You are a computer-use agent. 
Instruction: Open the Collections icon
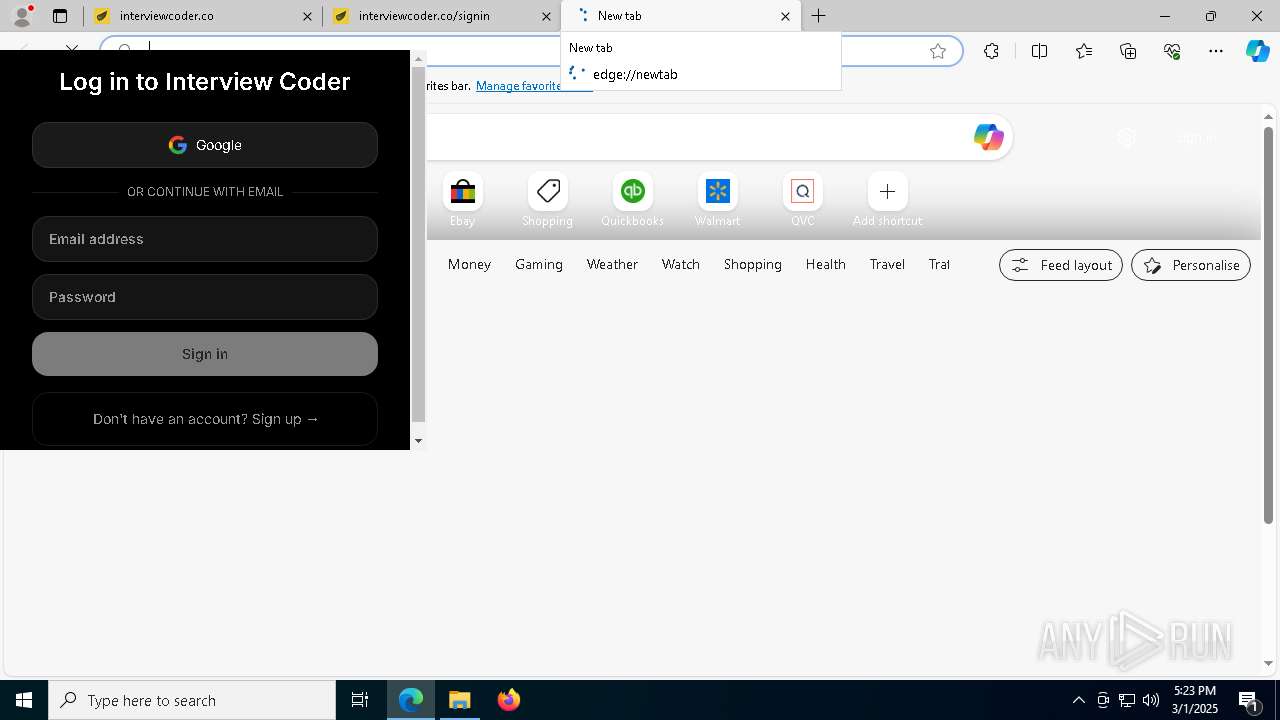[x=1128, y=51]
